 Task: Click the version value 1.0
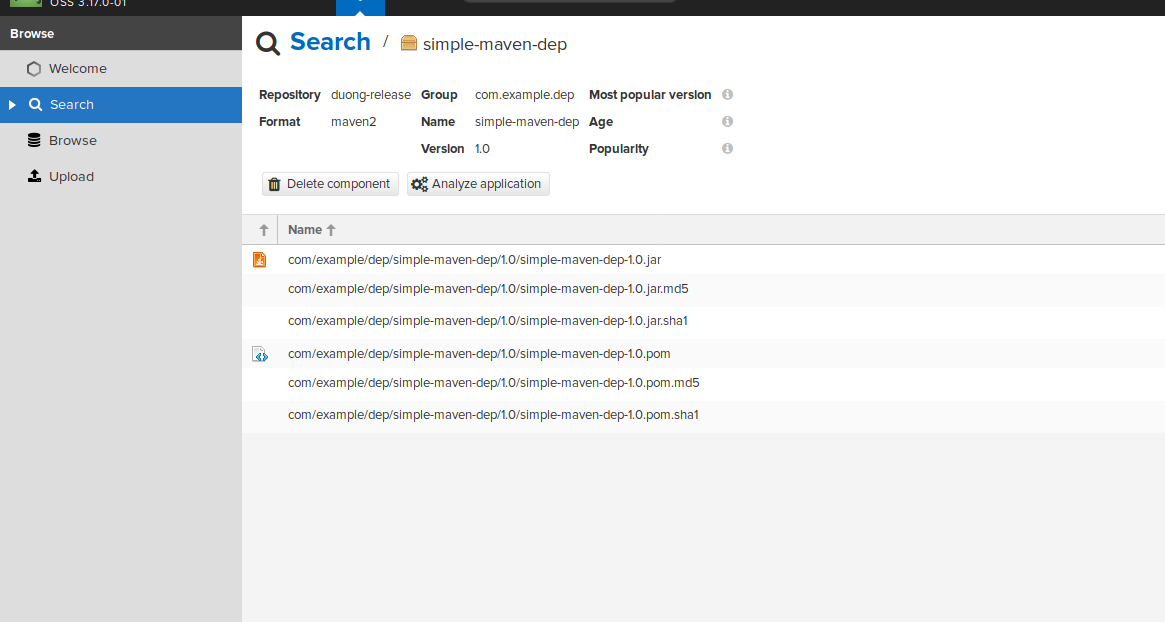482,149
